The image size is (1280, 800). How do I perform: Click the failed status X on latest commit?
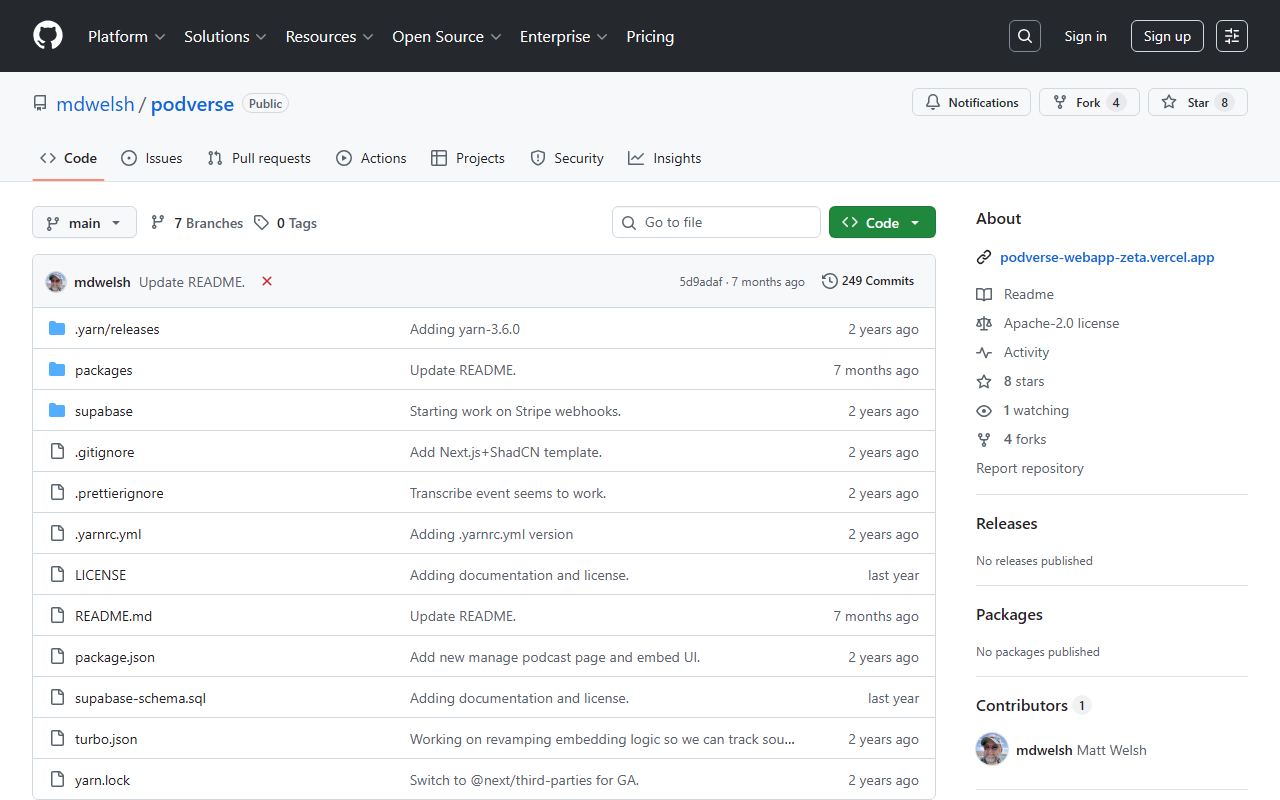coord(267,281)
